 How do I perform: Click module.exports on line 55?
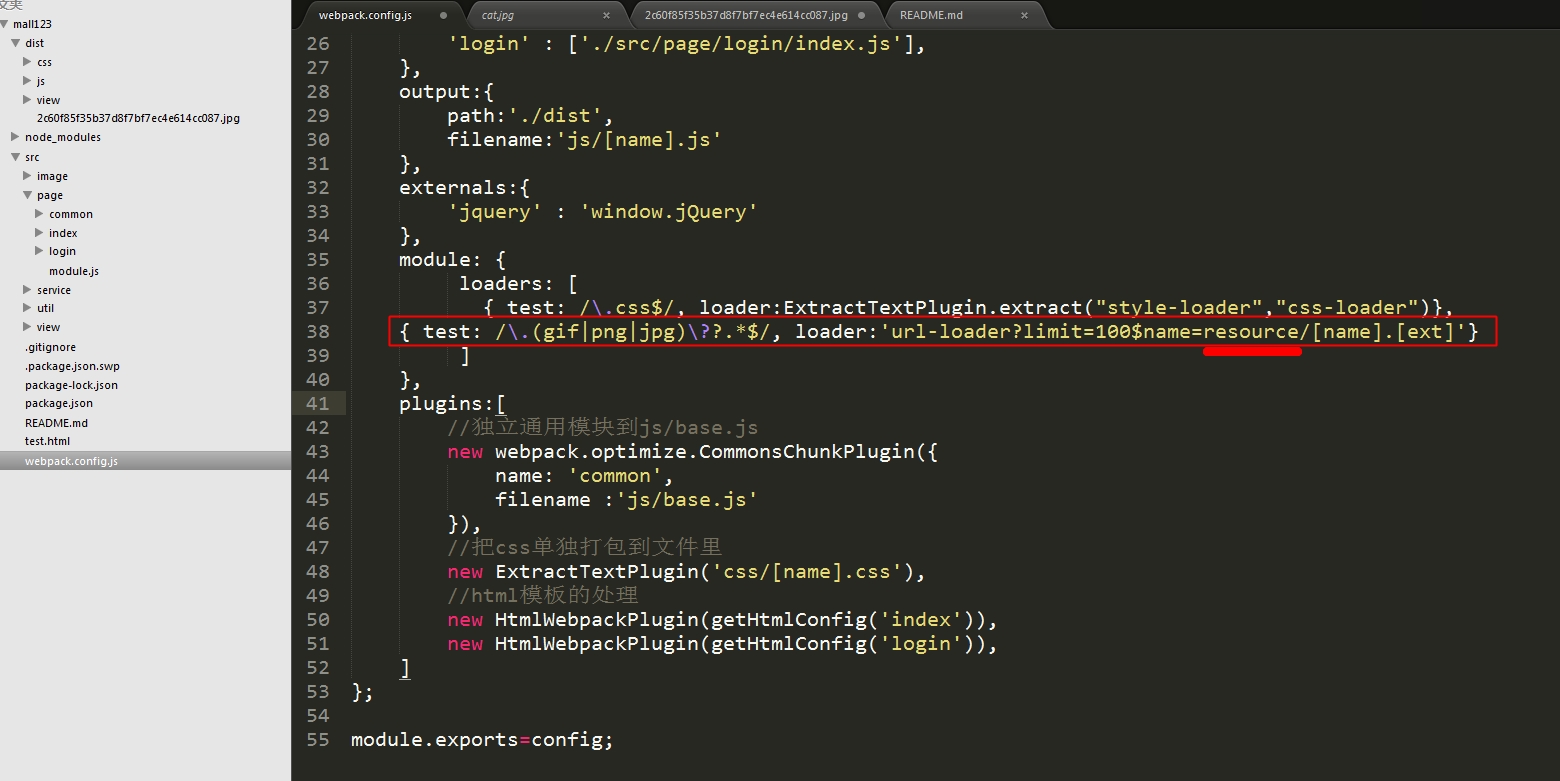[435, 740]
